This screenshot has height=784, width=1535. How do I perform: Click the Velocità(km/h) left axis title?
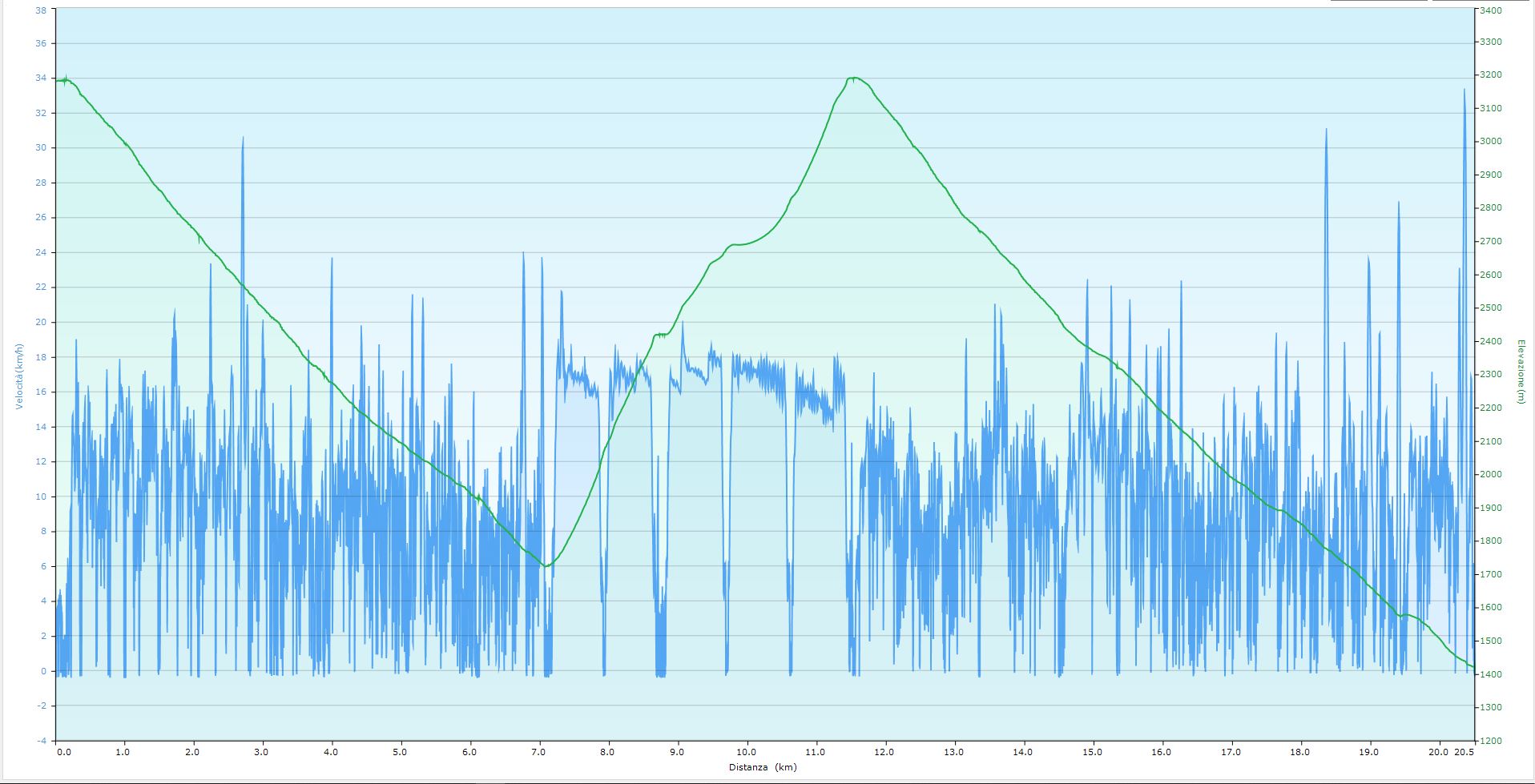coord(20,376)
